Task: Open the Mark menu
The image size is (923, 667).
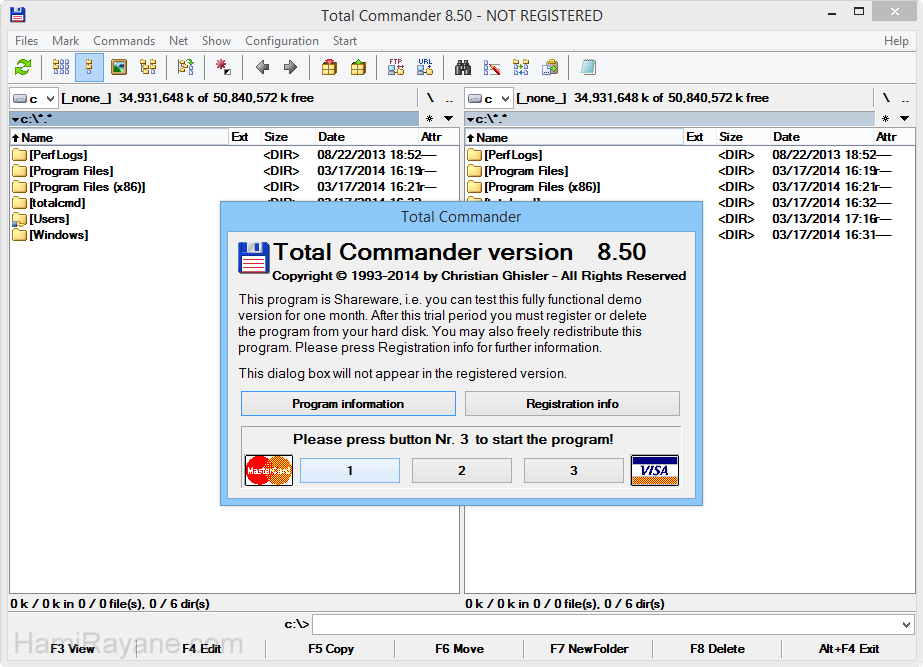Action: [x=65, y=41]
